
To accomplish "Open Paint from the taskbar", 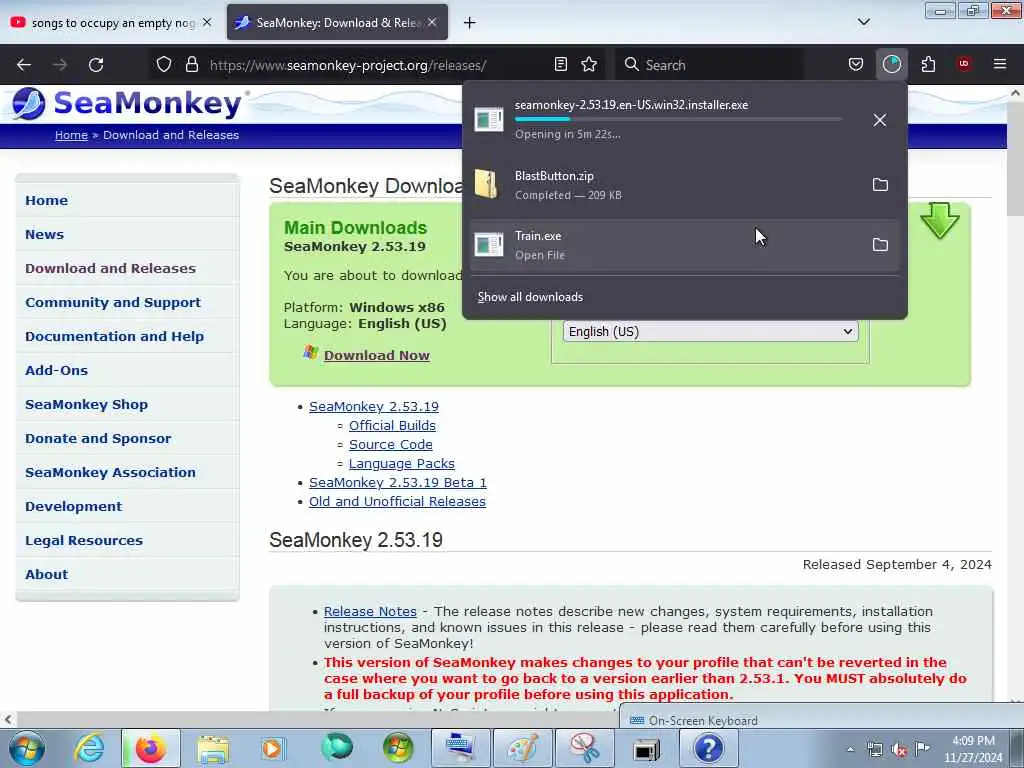I will (x=523, y=748).
